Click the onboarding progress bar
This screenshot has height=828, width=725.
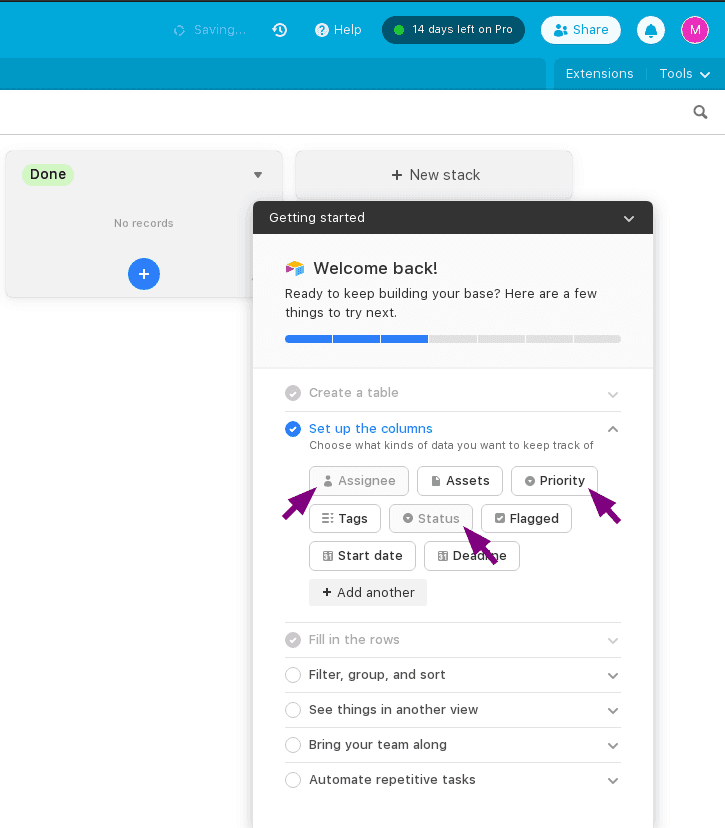pyautogui.click(x=452, y=339)
